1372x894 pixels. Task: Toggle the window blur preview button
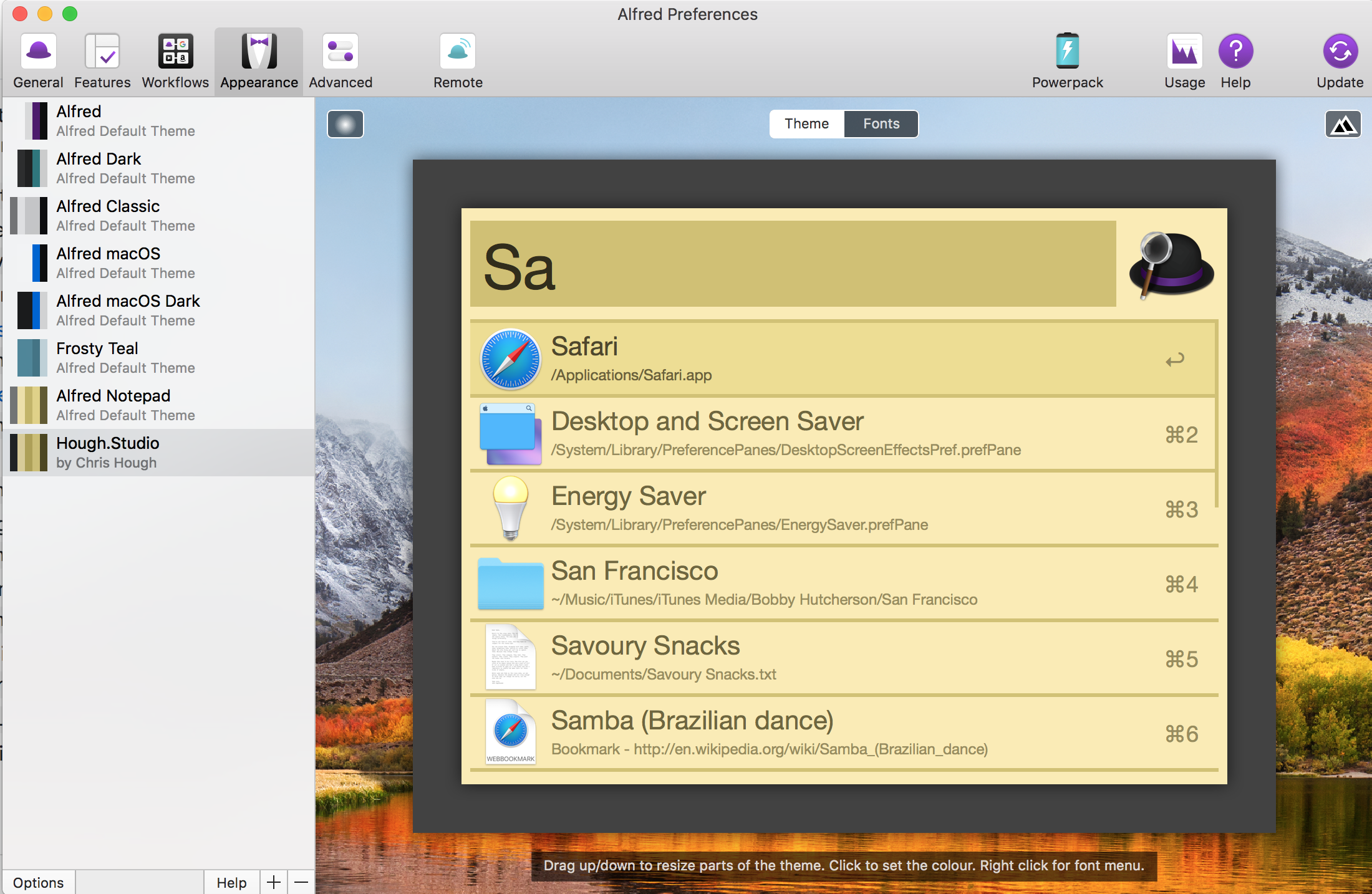pos(345,124)
